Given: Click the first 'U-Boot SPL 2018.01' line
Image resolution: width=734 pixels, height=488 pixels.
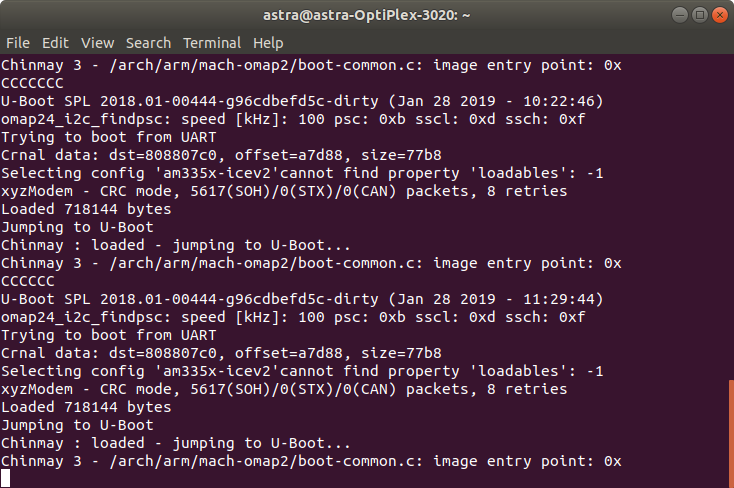Looking at the screenshot, I should 302,101.
